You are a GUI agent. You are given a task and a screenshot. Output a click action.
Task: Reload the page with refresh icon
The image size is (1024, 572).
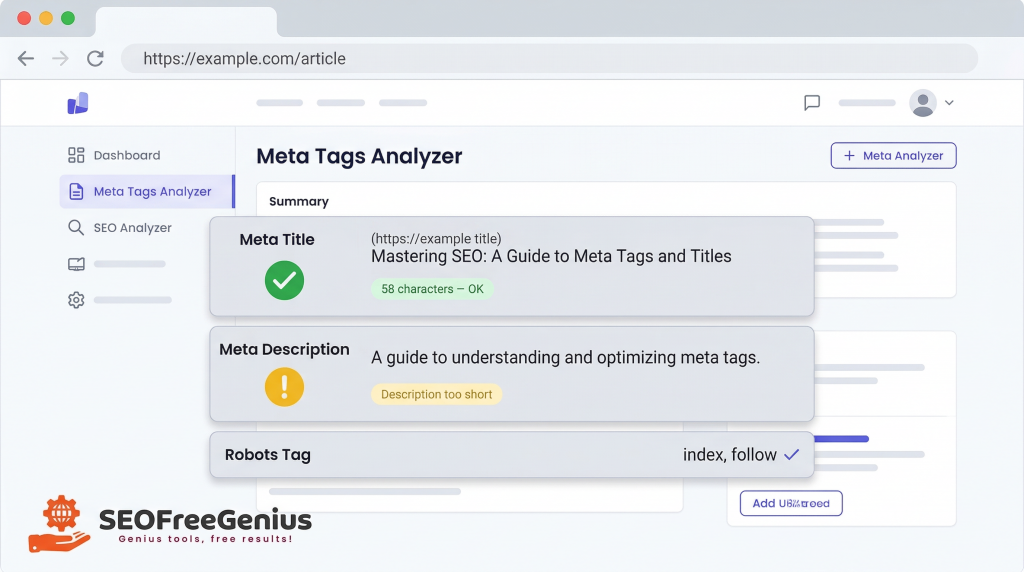(x=95, y=58)
